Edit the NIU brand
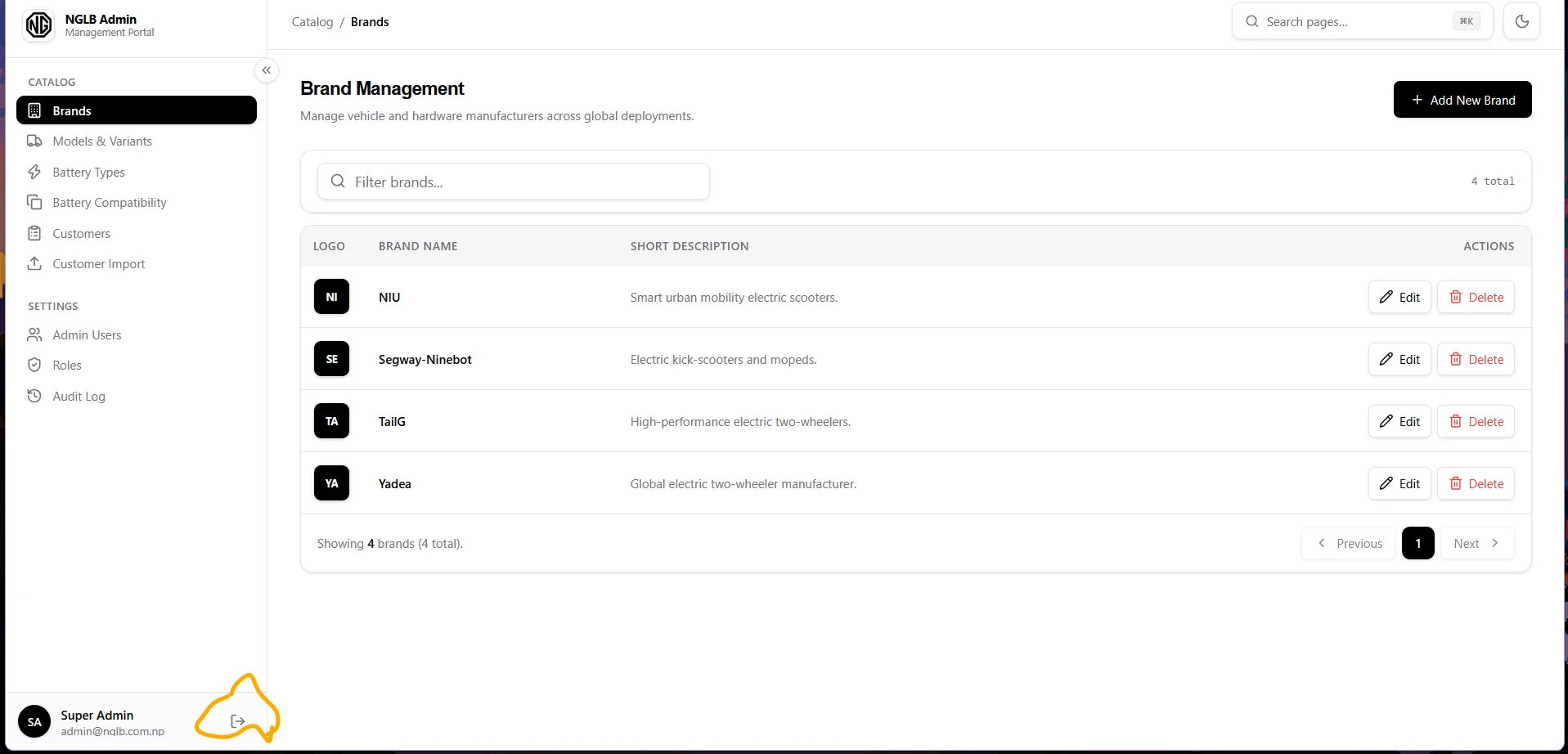This screenshot has width=1568, height=754. 1400,297
